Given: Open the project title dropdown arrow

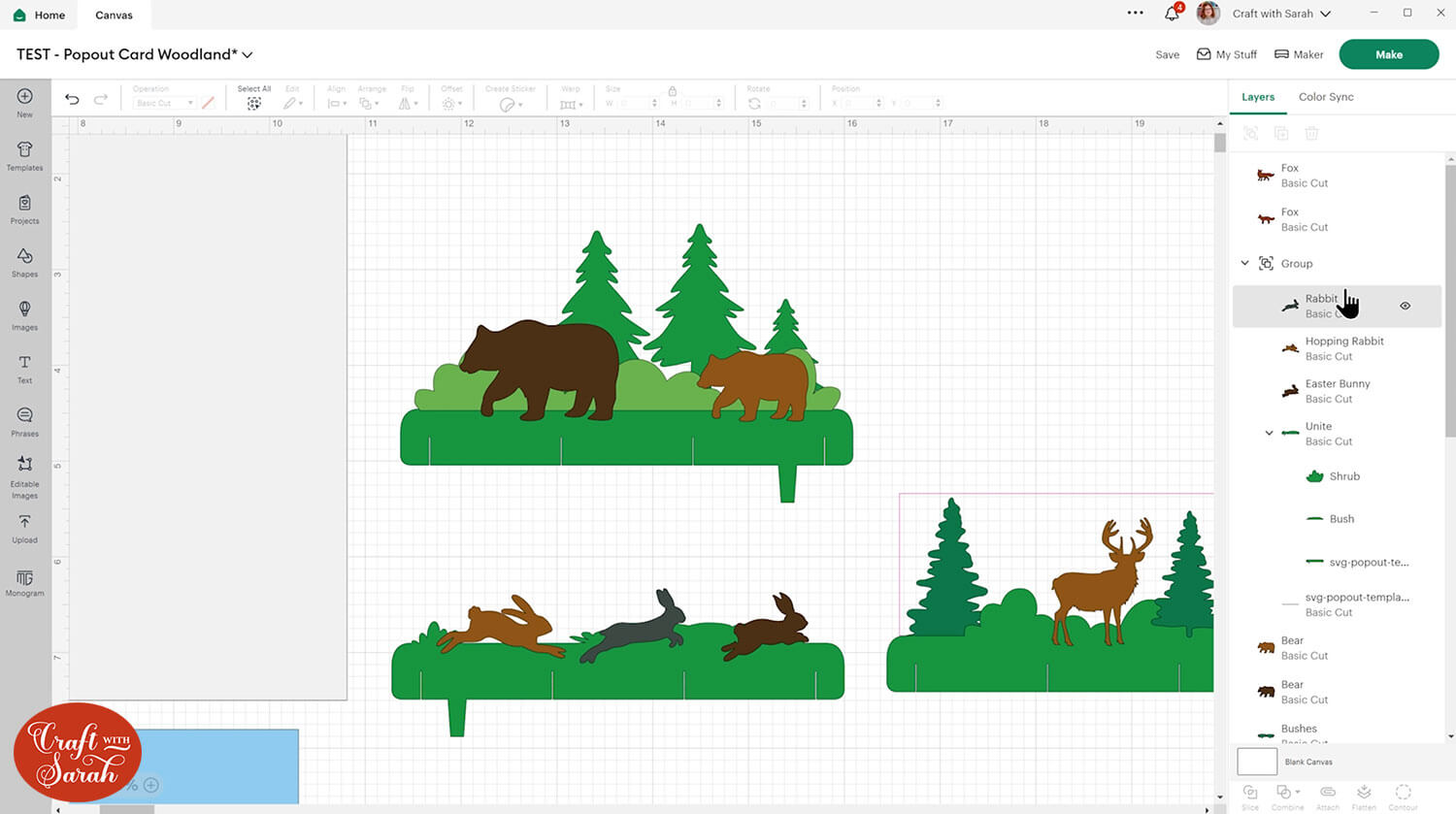Looking at the screenshot, I should [x=248, y=55].
